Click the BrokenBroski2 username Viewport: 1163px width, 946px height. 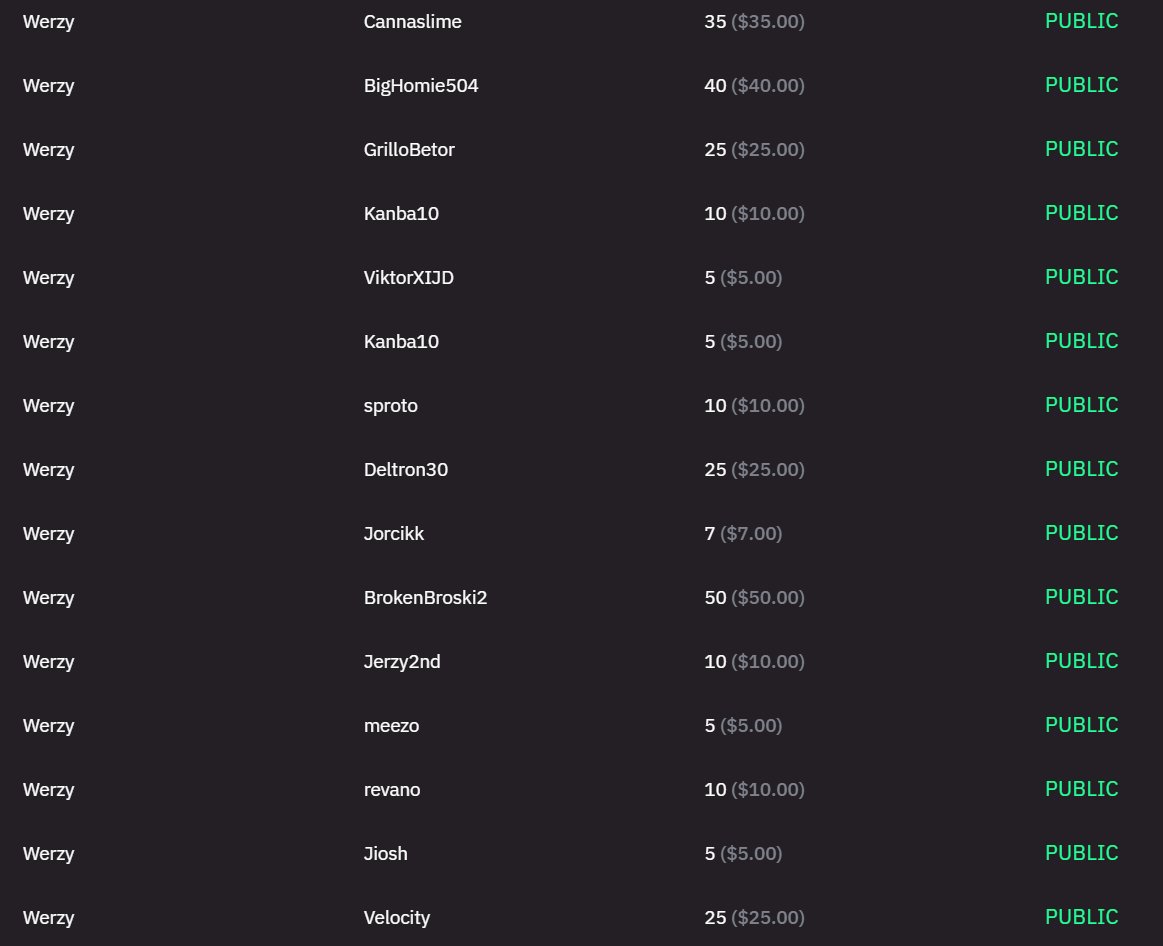click(x=425, y=597)
